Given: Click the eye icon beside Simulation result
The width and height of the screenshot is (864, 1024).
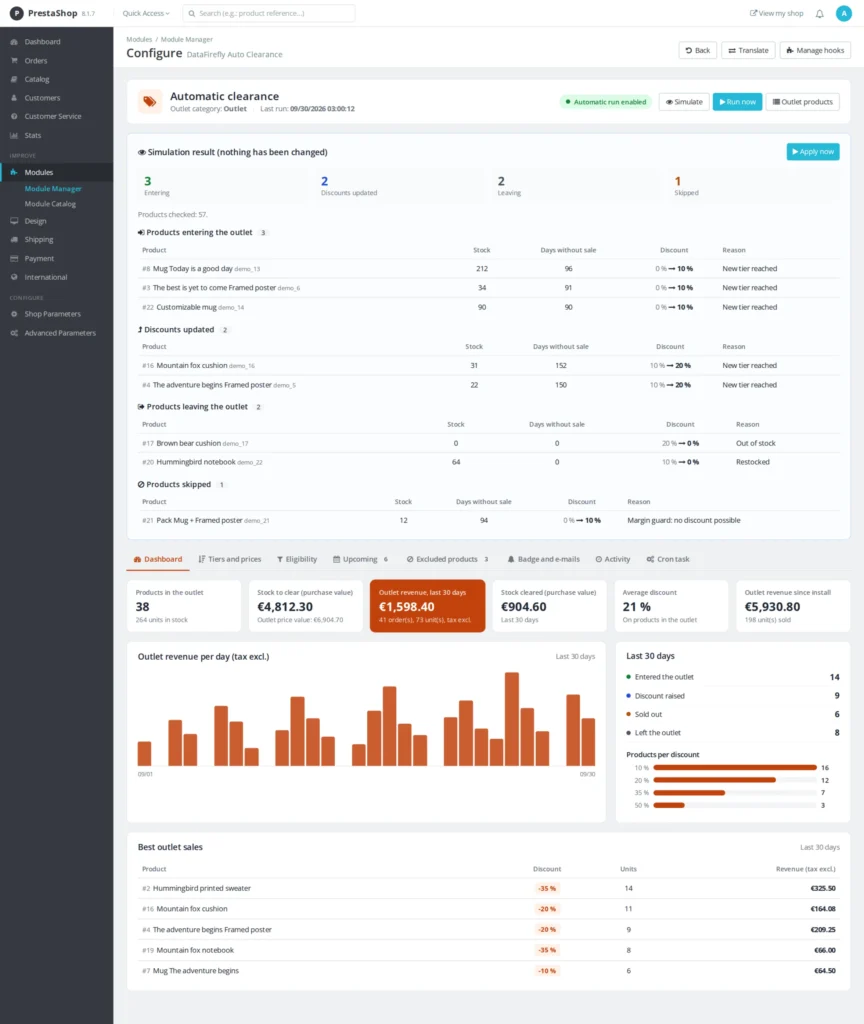Looking at the screenshot, I should tap(142, 152).
